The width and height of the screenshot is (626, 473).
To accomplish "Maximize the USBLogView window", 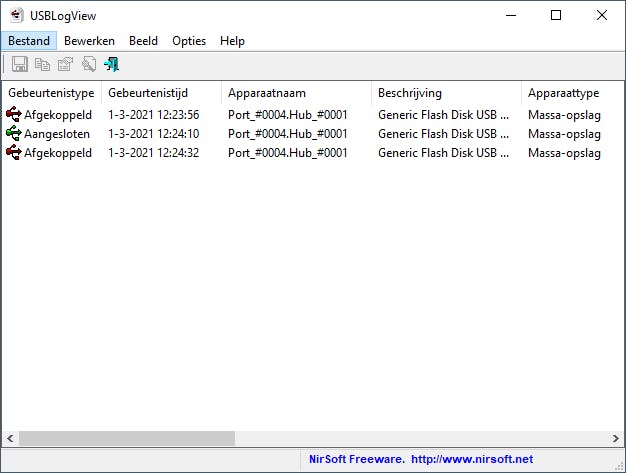I will click(556, 16).
